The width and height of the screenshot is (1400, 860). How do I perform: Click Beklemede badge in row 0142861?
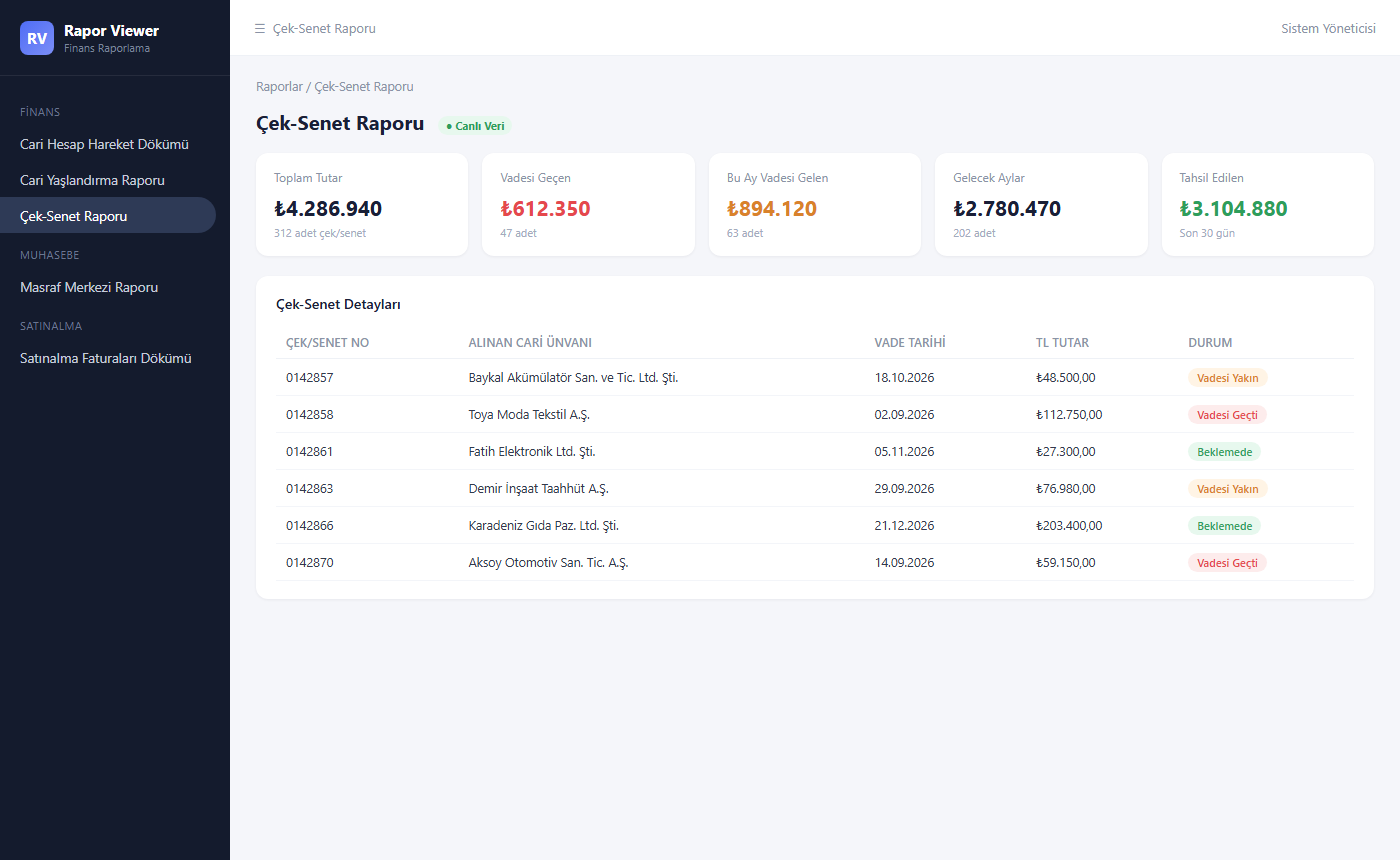tap(1225, 452)
